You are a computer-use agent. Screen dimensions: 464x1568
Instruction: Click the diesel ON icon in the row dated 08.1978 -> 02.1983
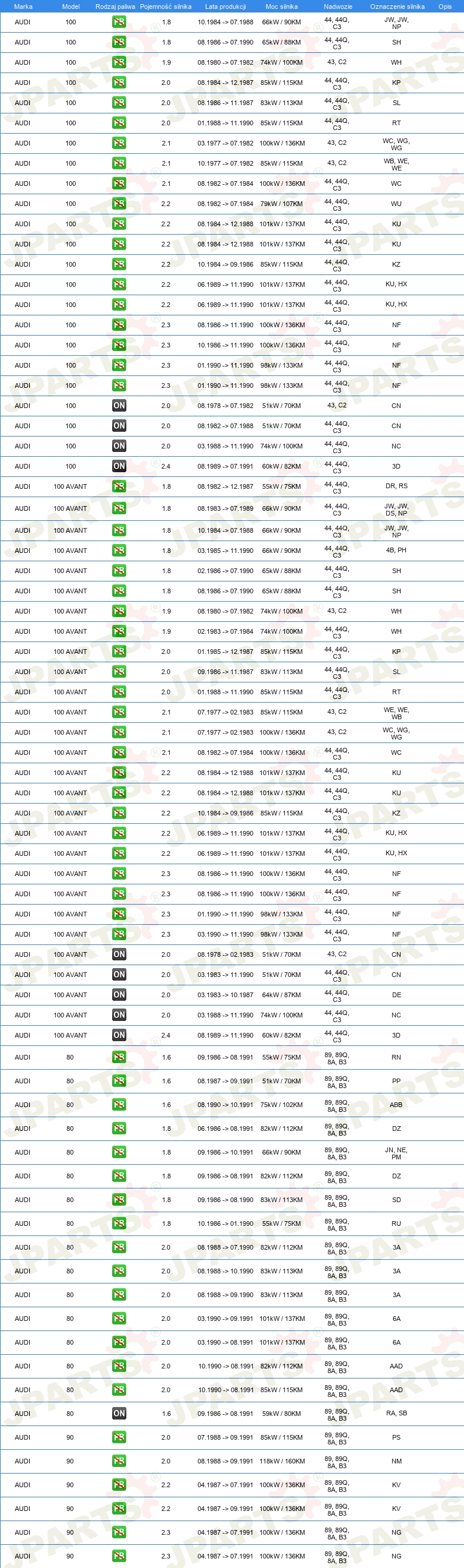[119, 954]
